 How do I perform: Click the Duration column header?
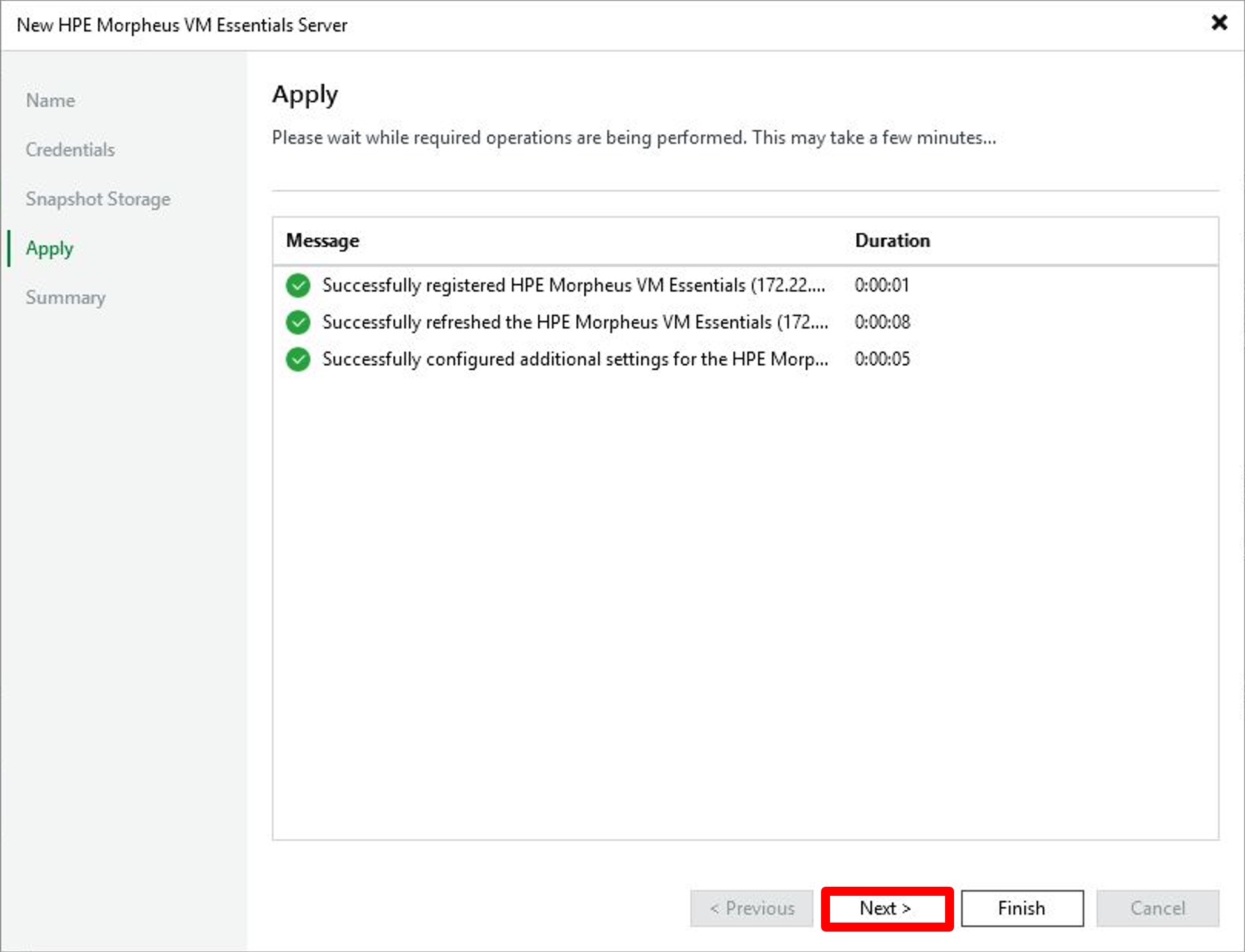coord(893,240)
